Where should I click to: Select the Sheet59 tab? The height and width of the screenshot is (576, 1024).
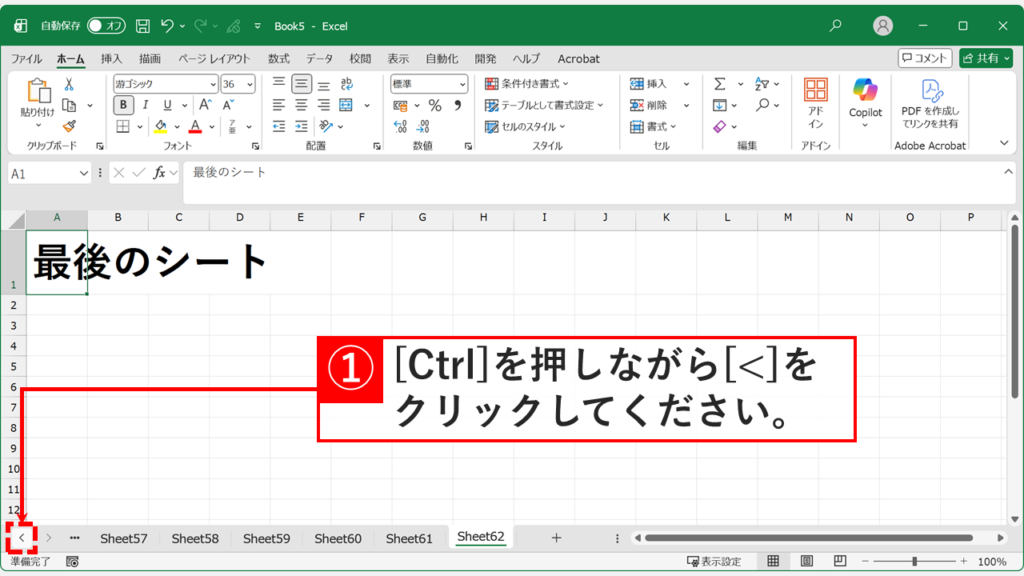coord(265,537)
